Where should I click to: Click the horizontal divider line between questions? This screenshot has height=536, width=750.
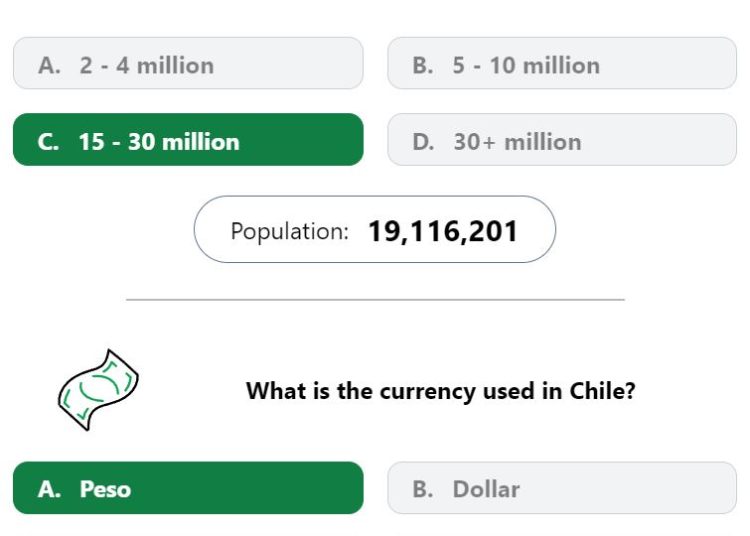[375, 299]
